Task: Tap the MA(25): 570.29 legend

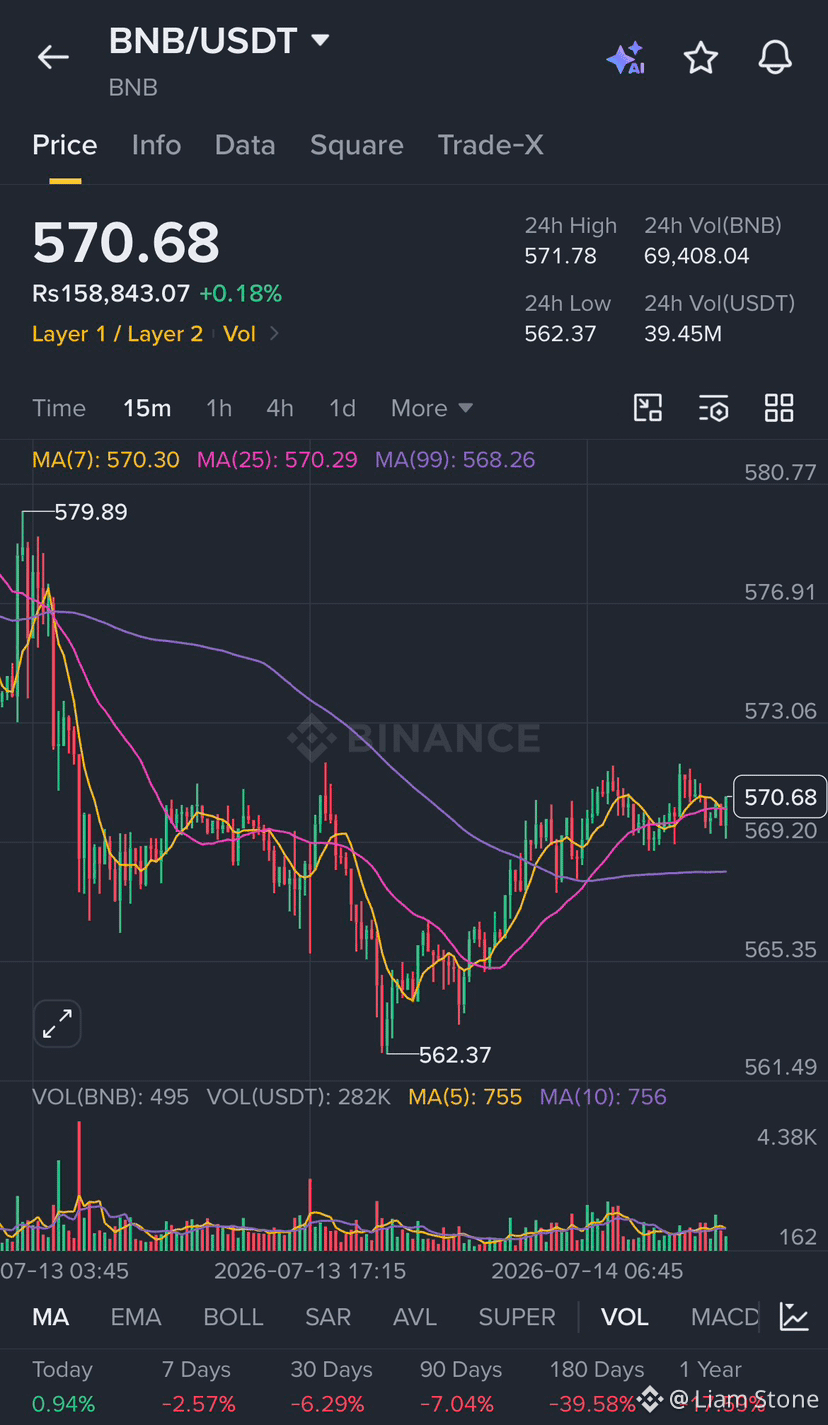Action: point(277,460)
